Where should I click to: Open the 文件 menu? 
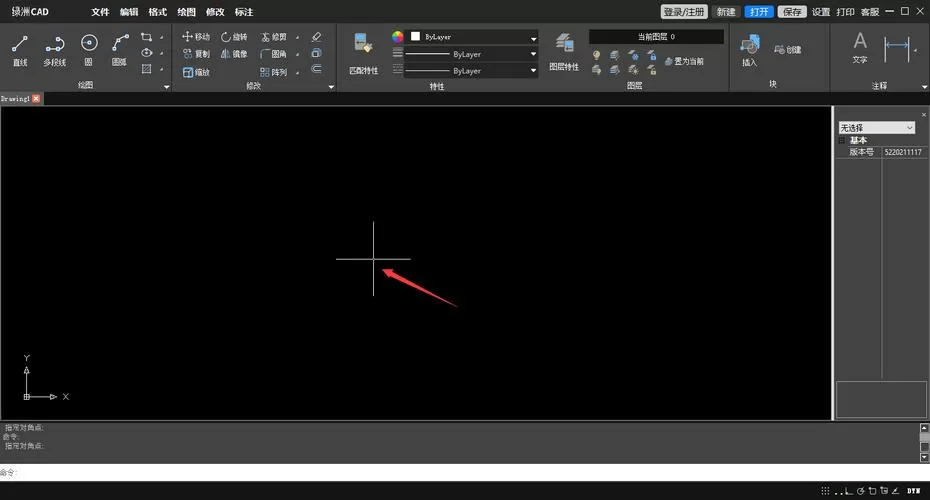(100, 12)
